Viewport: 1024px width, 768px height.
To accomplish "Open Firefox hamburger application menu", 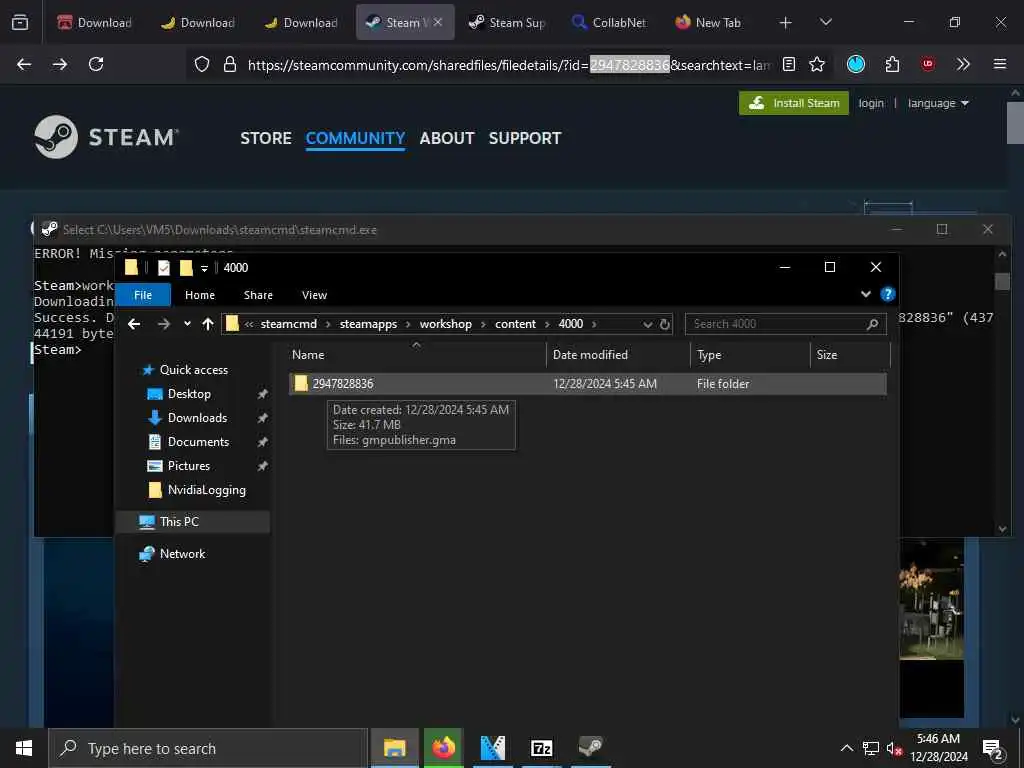I will (x=999, y=64).
